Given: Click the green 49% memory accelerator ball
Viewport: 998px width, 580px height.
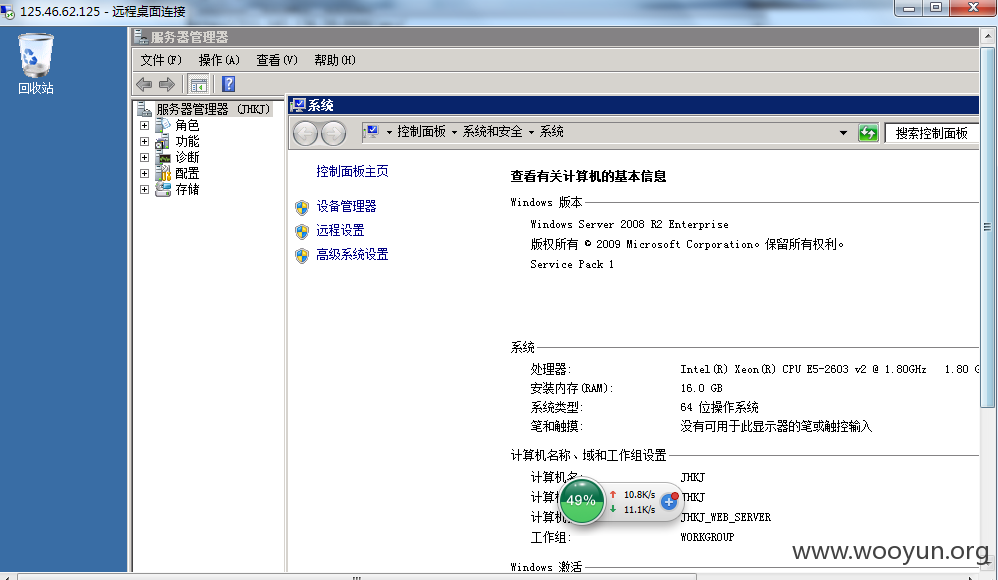Looking at the screenshot, I should click(581, 500).
